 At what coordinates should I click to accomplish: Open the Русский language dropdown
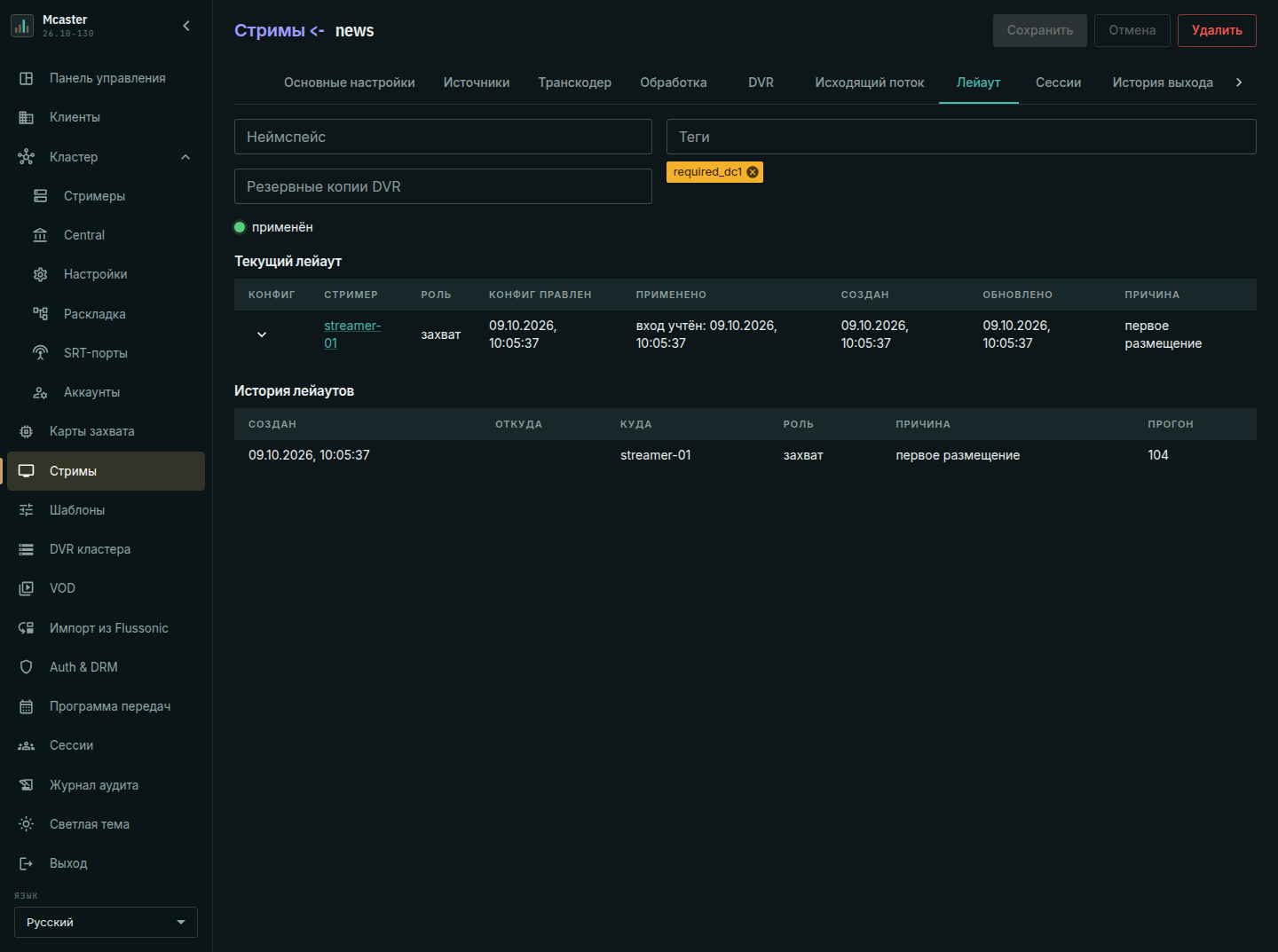(106, 923)
